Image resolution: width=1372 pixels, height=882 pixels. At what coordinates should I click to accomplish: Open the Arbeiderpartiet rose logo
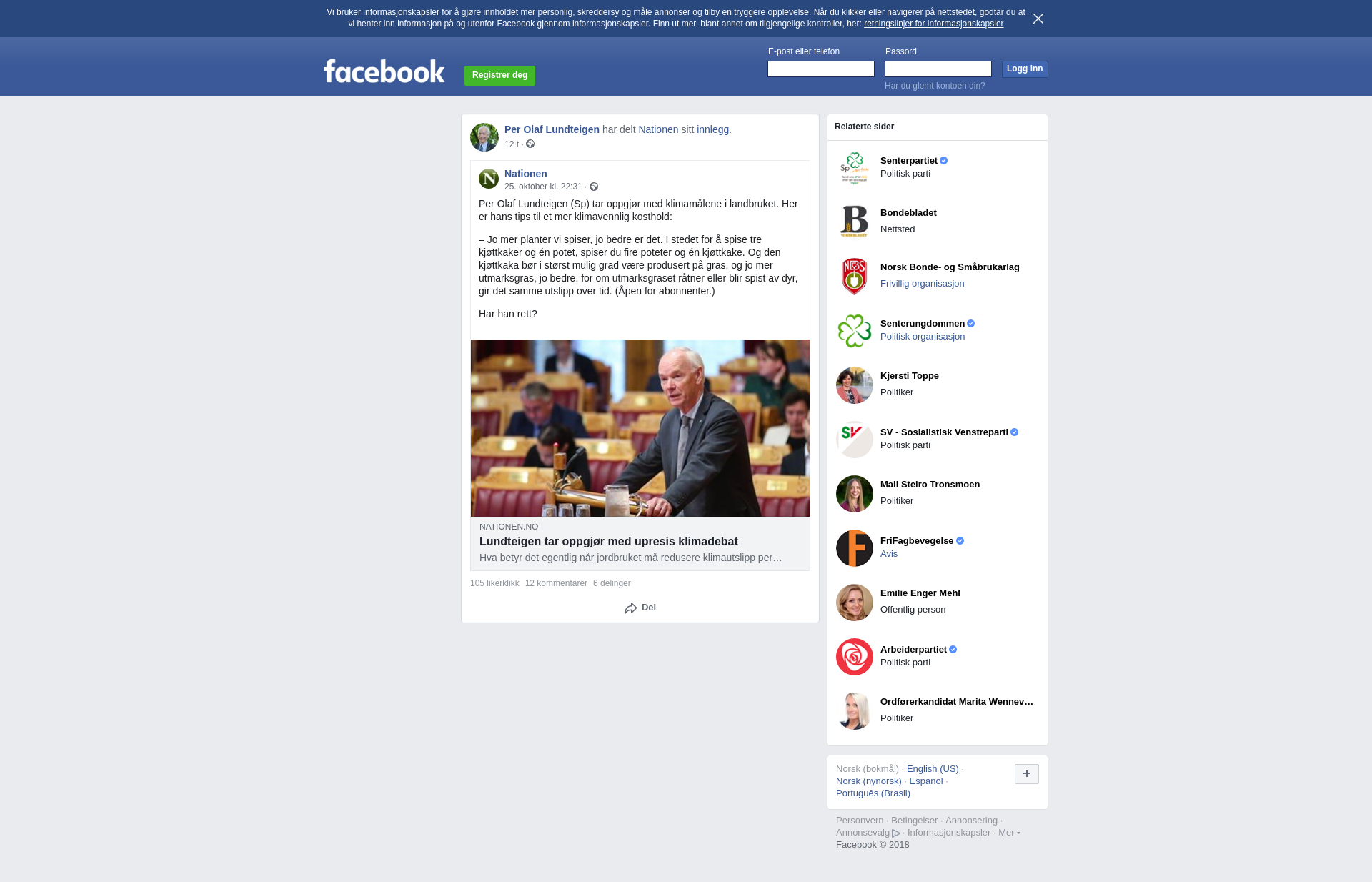(855, 657)
